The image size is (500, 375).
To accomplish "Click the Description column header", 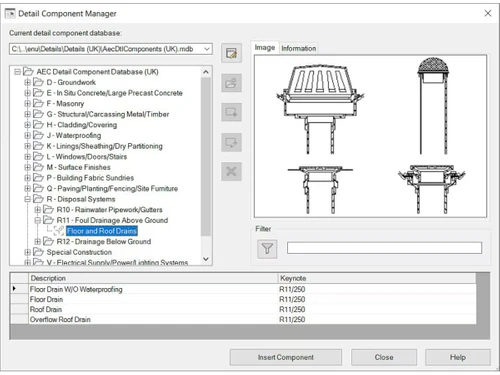I will click(x=153, y=278).
